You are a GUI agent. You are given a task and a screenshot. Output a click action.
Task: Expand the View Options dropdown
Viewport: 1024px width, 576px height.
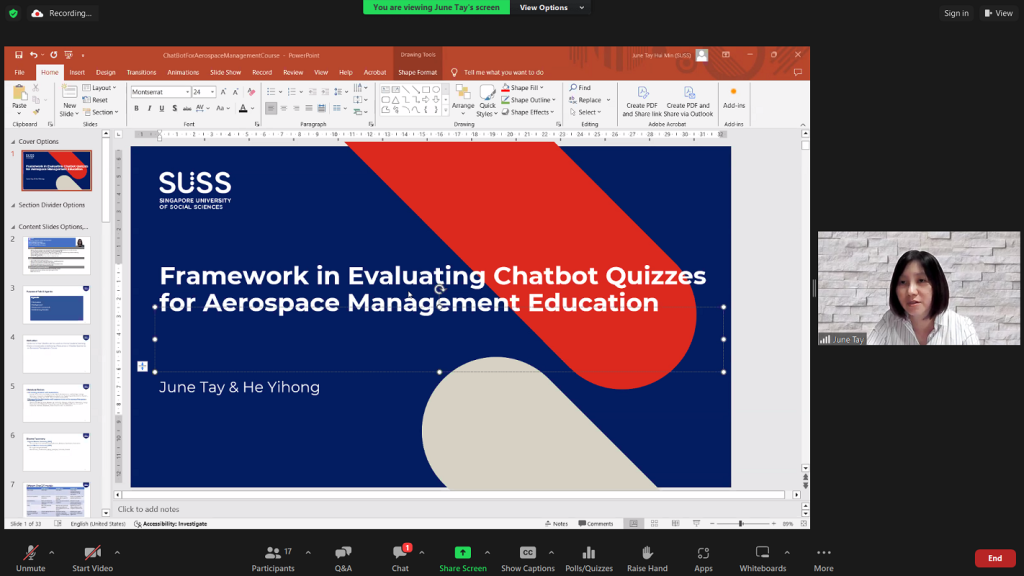tap(548, 7)
